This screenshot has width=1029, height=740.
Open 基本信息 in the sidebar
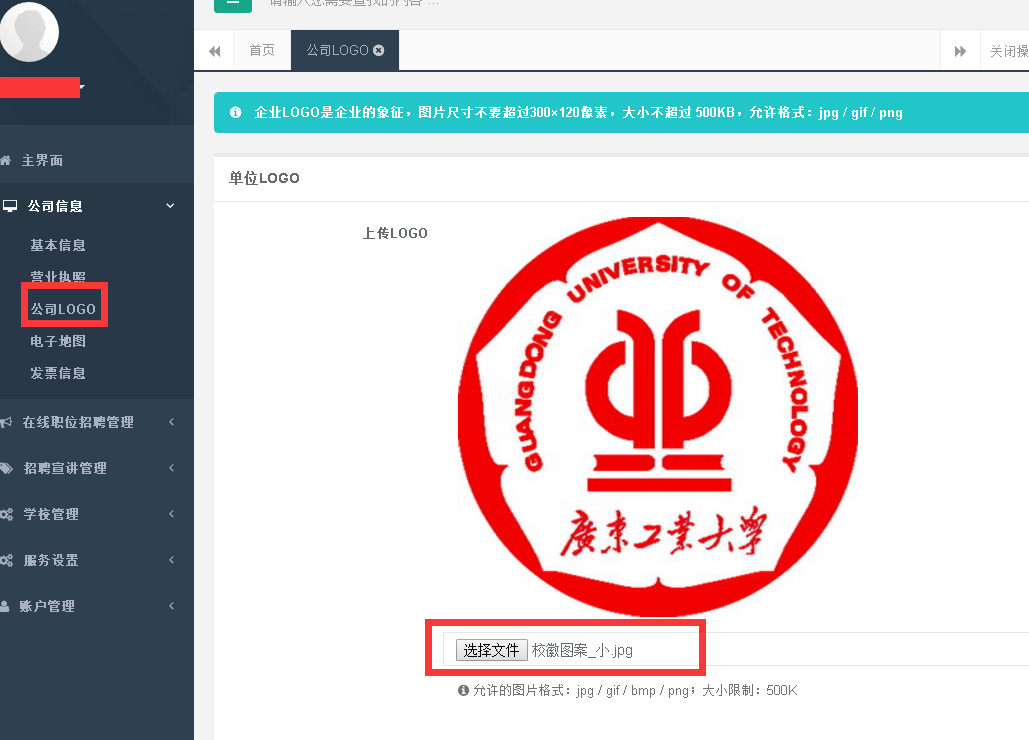pos(58,245)
